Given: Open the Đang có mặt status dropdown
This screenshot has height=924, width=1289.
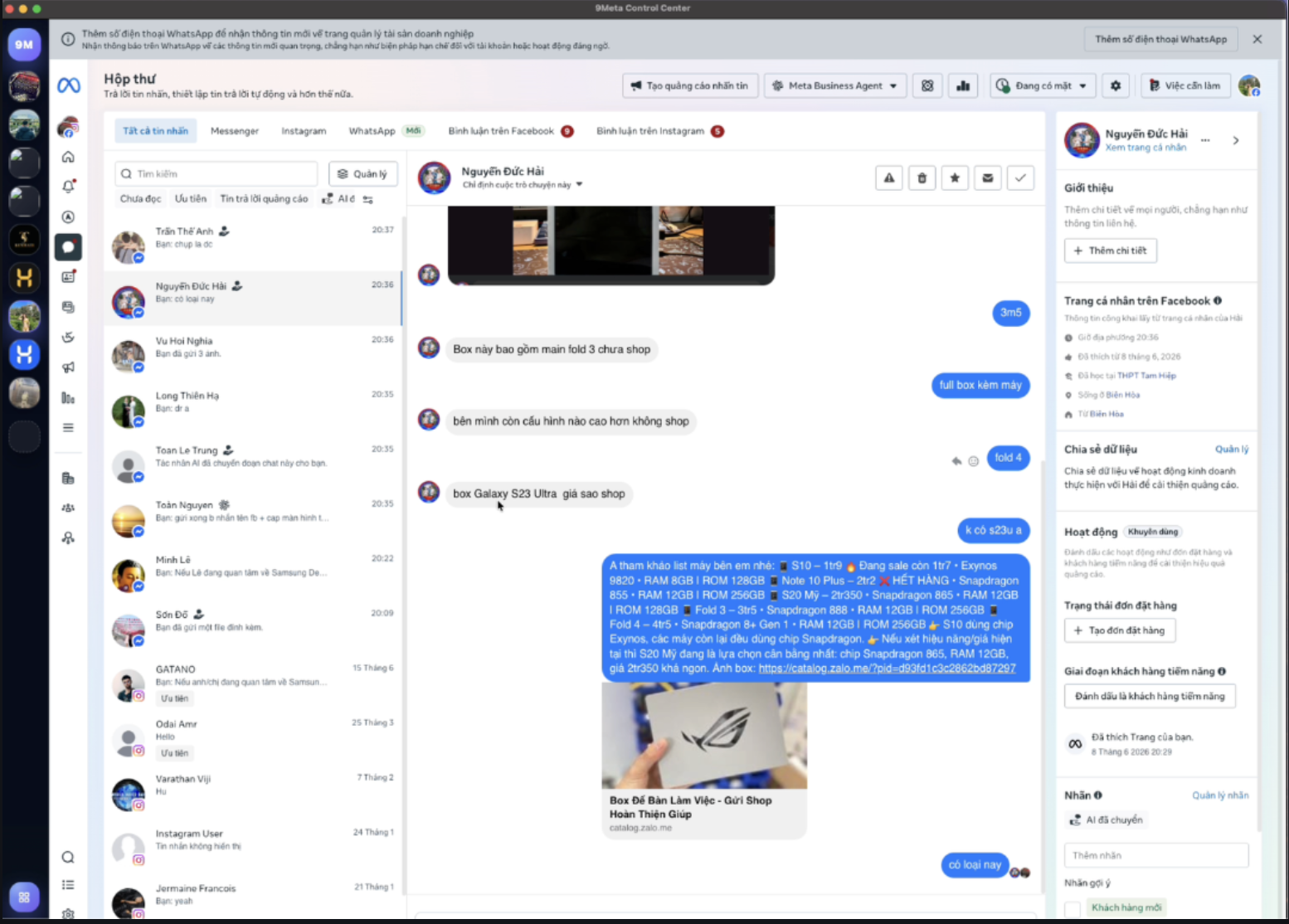Looking at the screenshot, I should [1043, 85].
